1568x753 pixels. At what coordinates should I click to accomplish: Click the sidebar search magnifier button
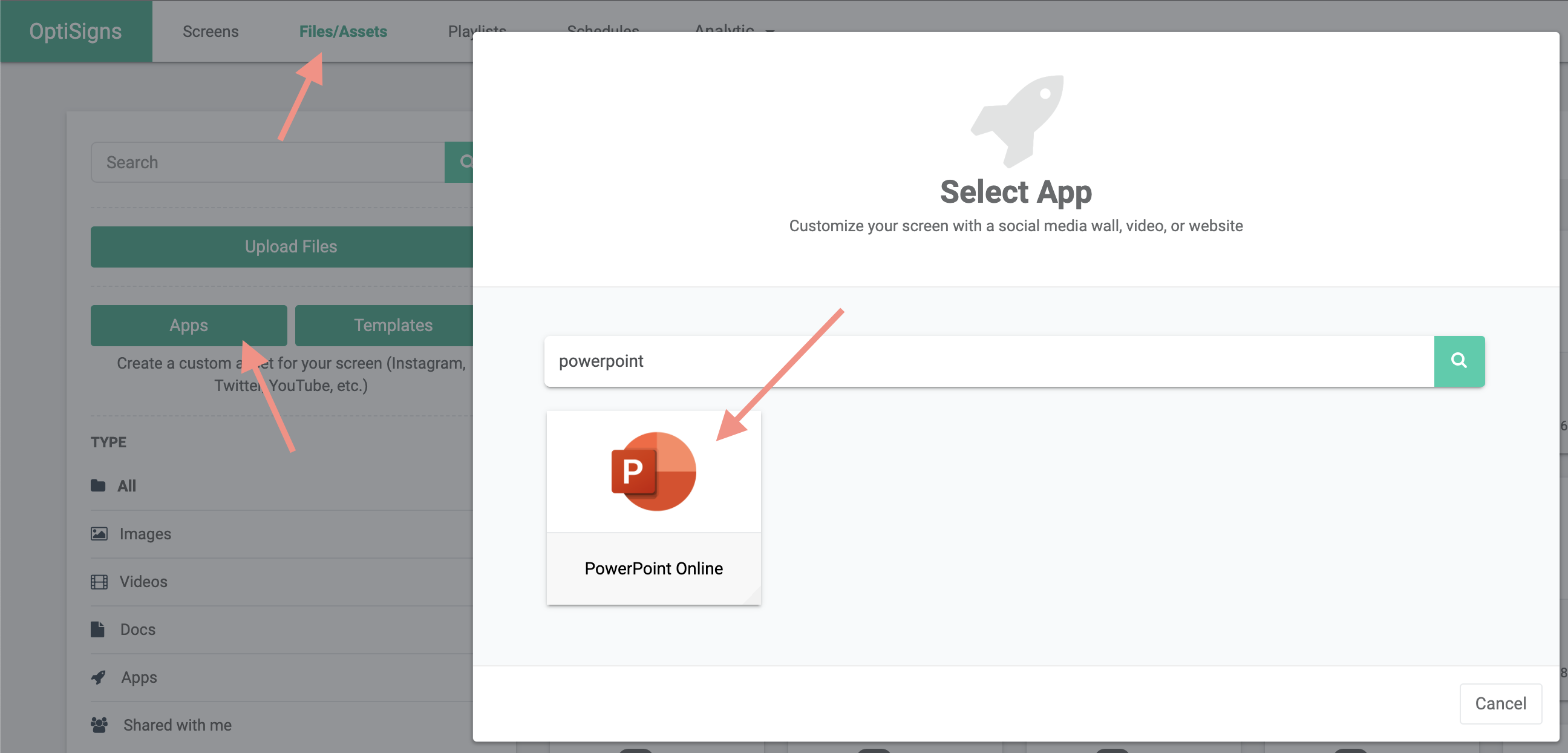tap(459, 162)
